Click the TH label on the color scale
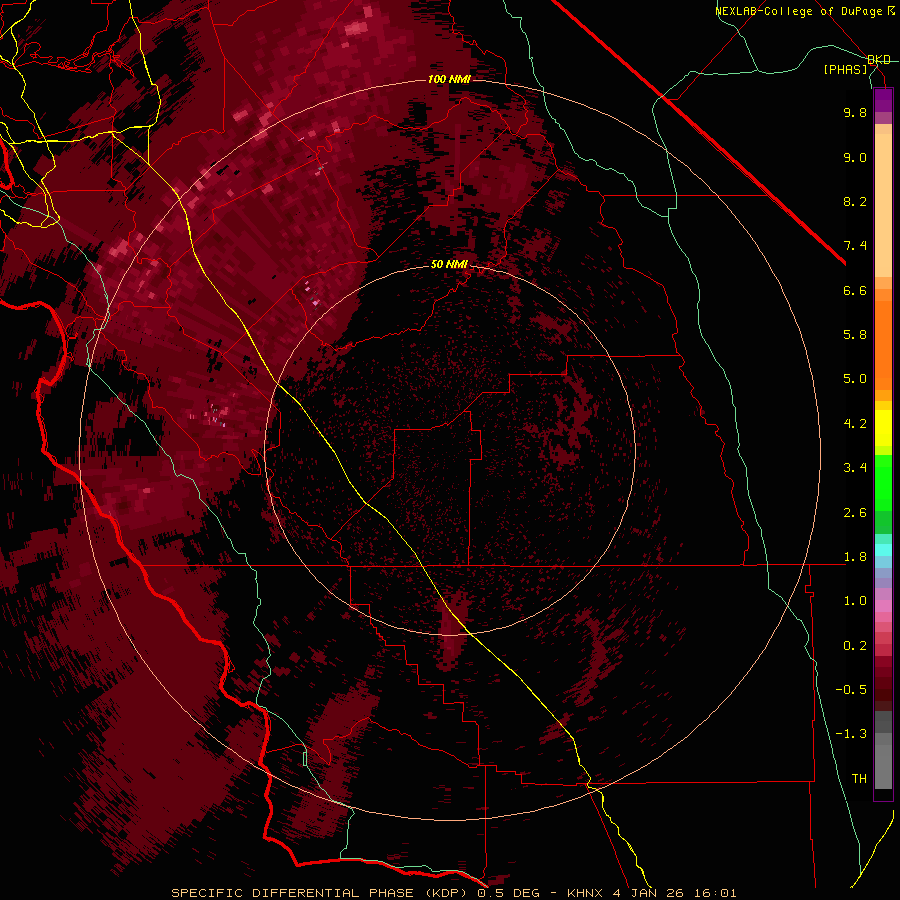This screenshot has height=900, width=900. pyautogui.click(x=859, y=779)
